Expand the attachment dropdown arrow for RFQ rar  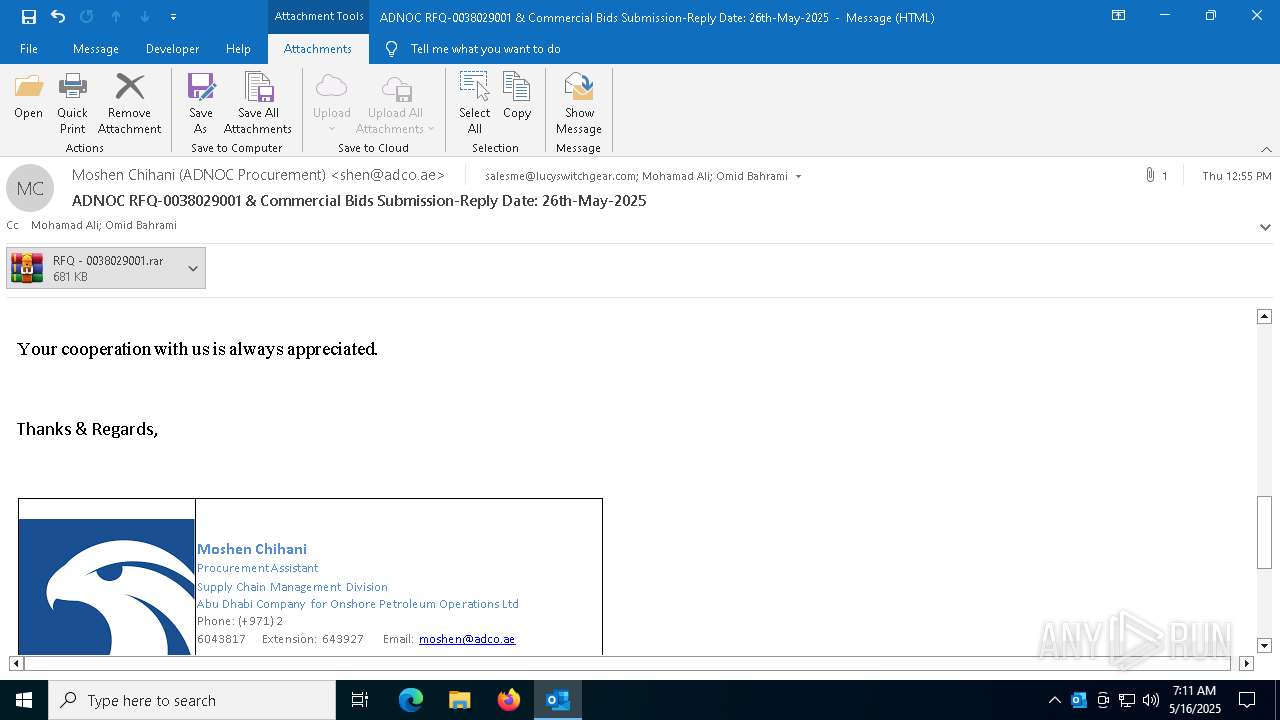point(193,268)
